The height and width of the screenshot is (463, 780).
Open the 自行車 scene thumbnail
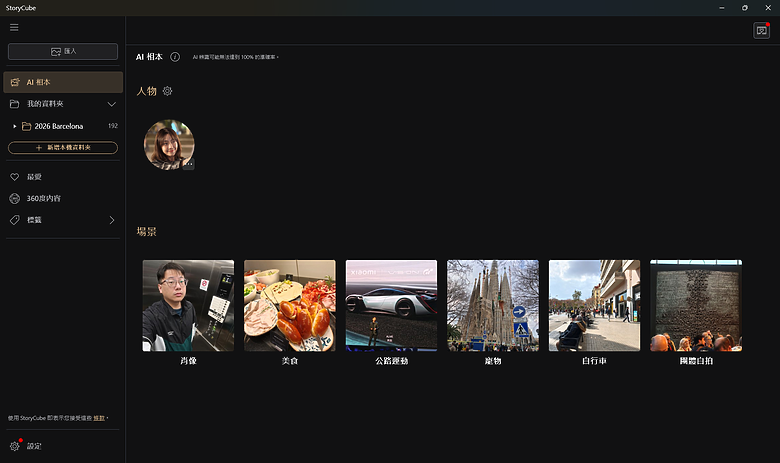(594, 305)
